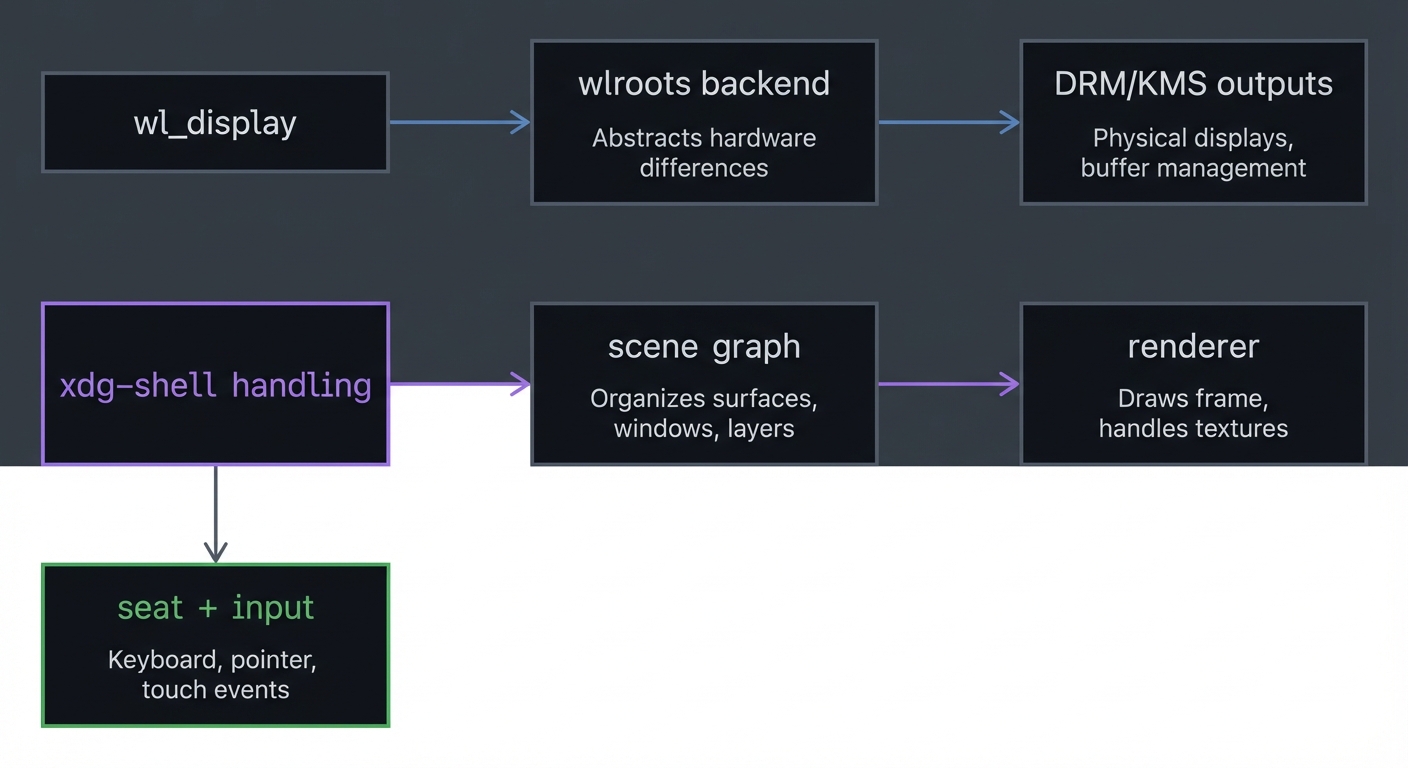The height and width of the screenshot is (768, 1408).
Task: Click the downward arrow to seat + input
Action: coord(216,510)
